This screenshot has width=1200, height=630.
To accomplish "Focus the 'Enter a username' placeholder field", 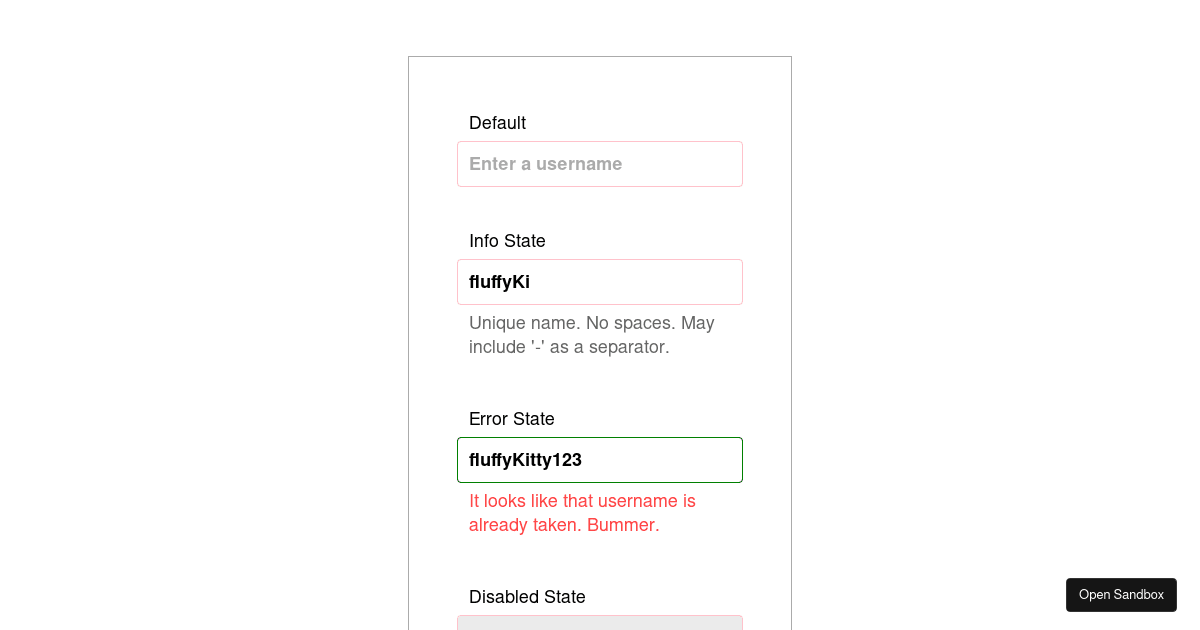I will coord(599,163).
